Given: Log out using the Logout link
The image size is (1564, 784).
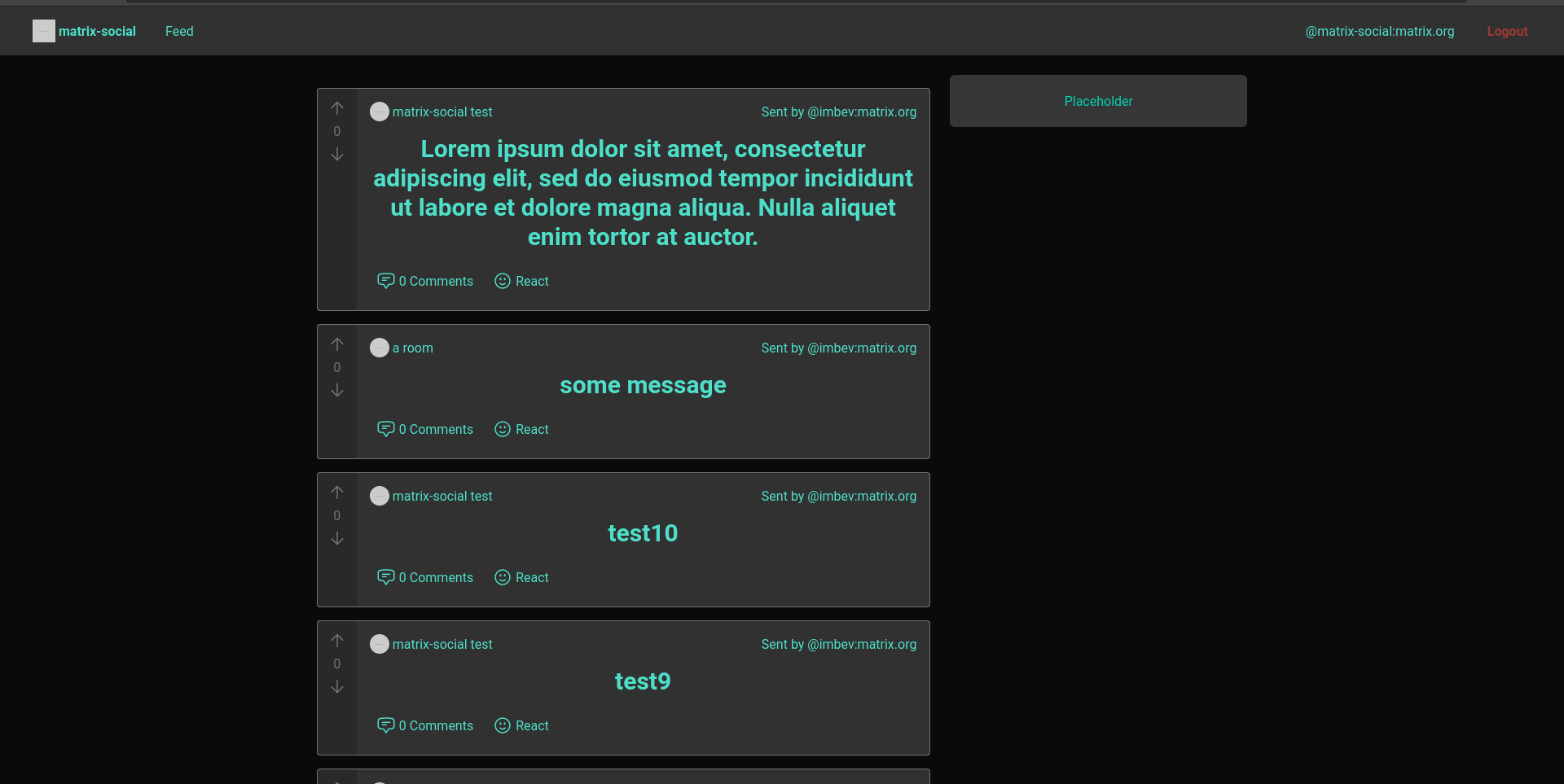Looking at the screenshot, I should [x=1507, y=31].
